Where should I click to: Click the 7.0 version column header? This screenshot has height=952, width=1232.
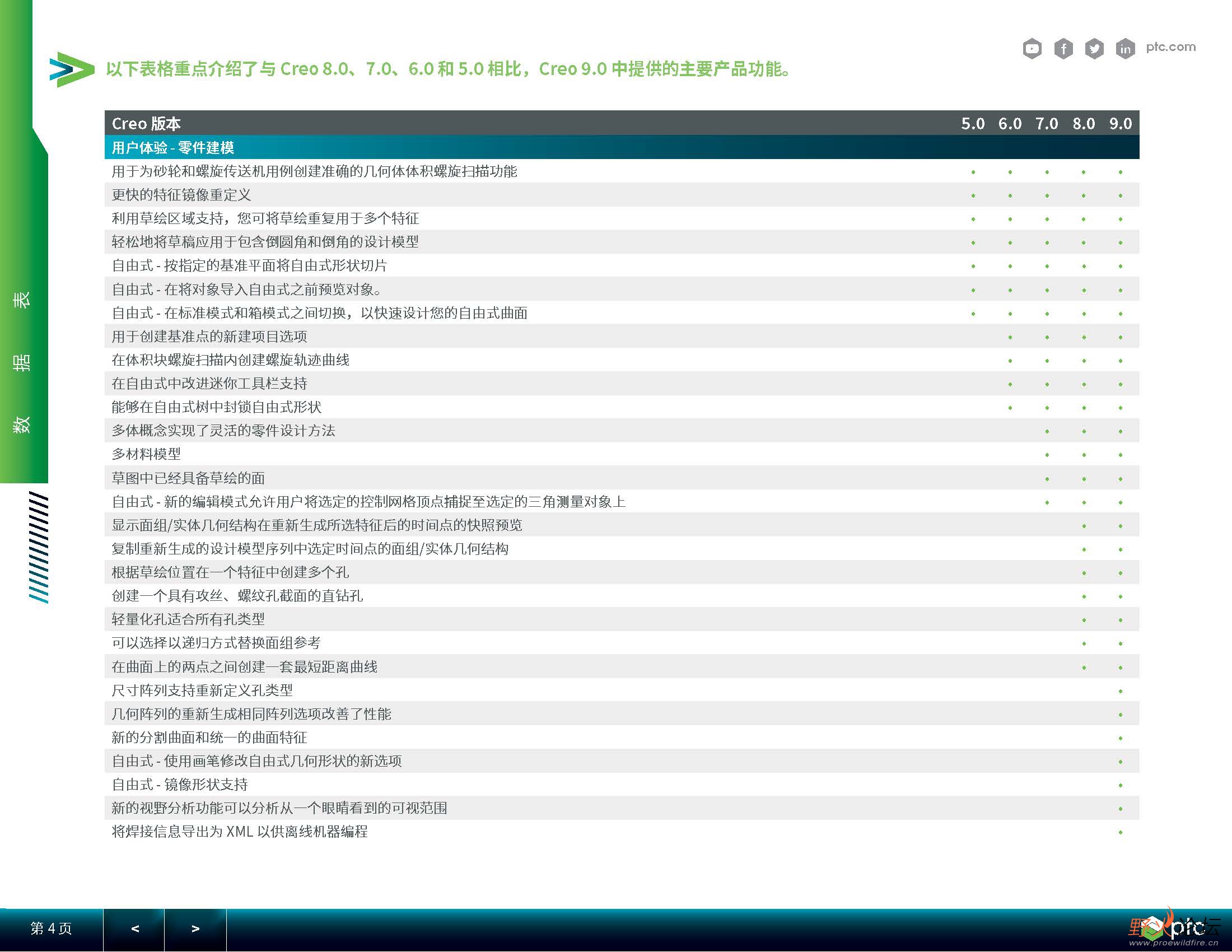coord(1047,124)
